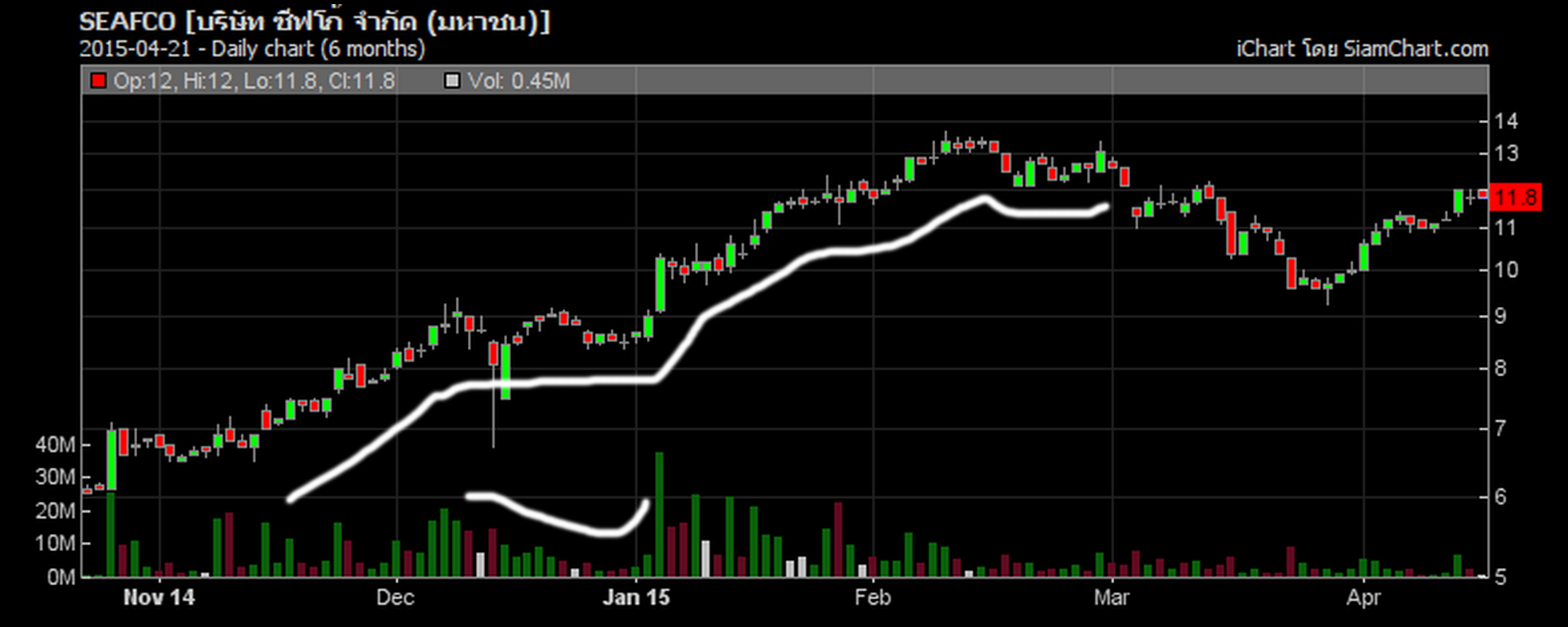Click the 'Mar' date axis label
Screen dimensions: 1568x627
[x=1111, y=598]
